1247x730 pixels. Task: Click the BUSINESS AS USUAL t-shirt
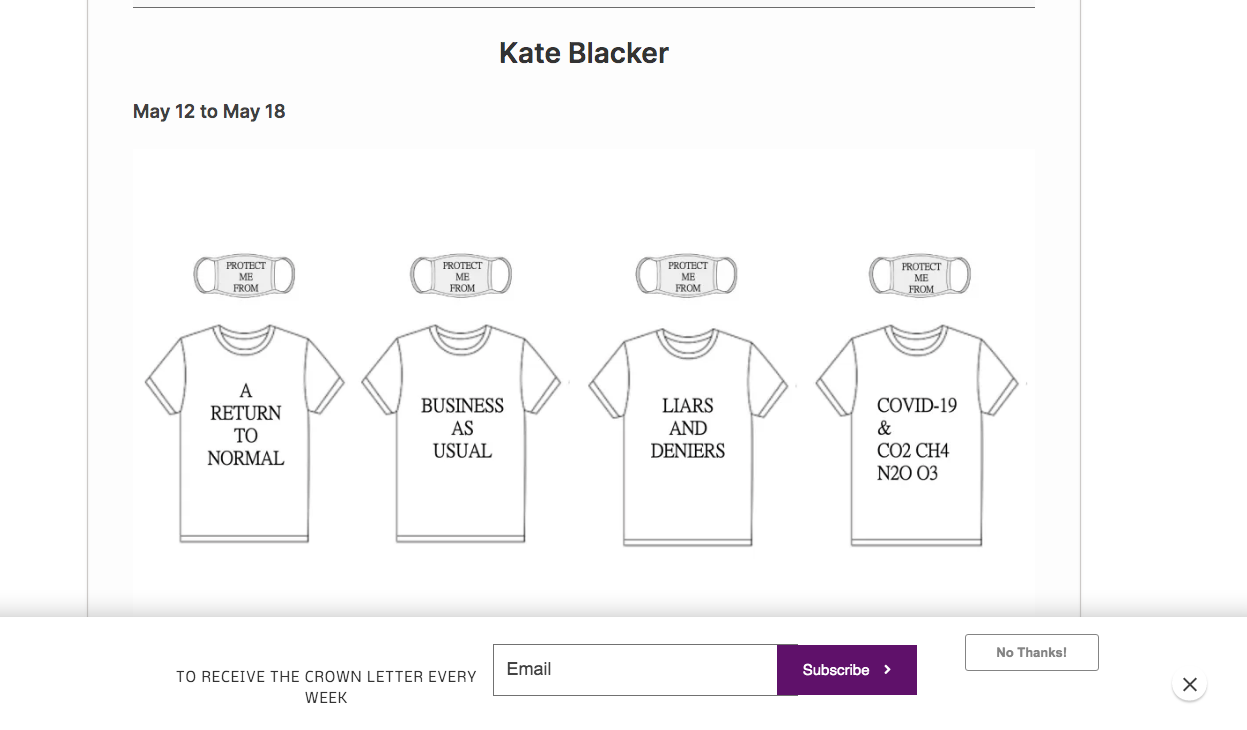[x=461, y=434]
